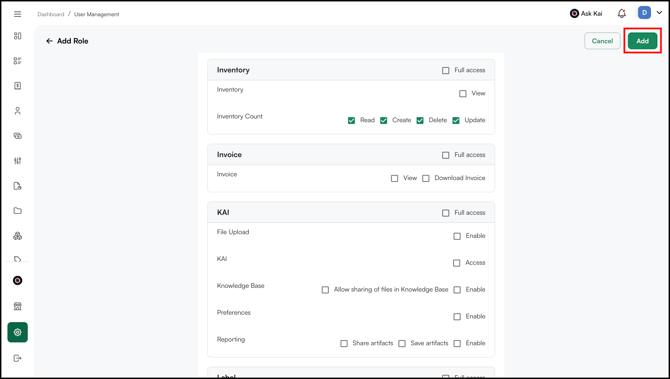Check Knowledge Base Enable checkbox
Viewport: 670px width, 379px height.
[x=457, y=290]
